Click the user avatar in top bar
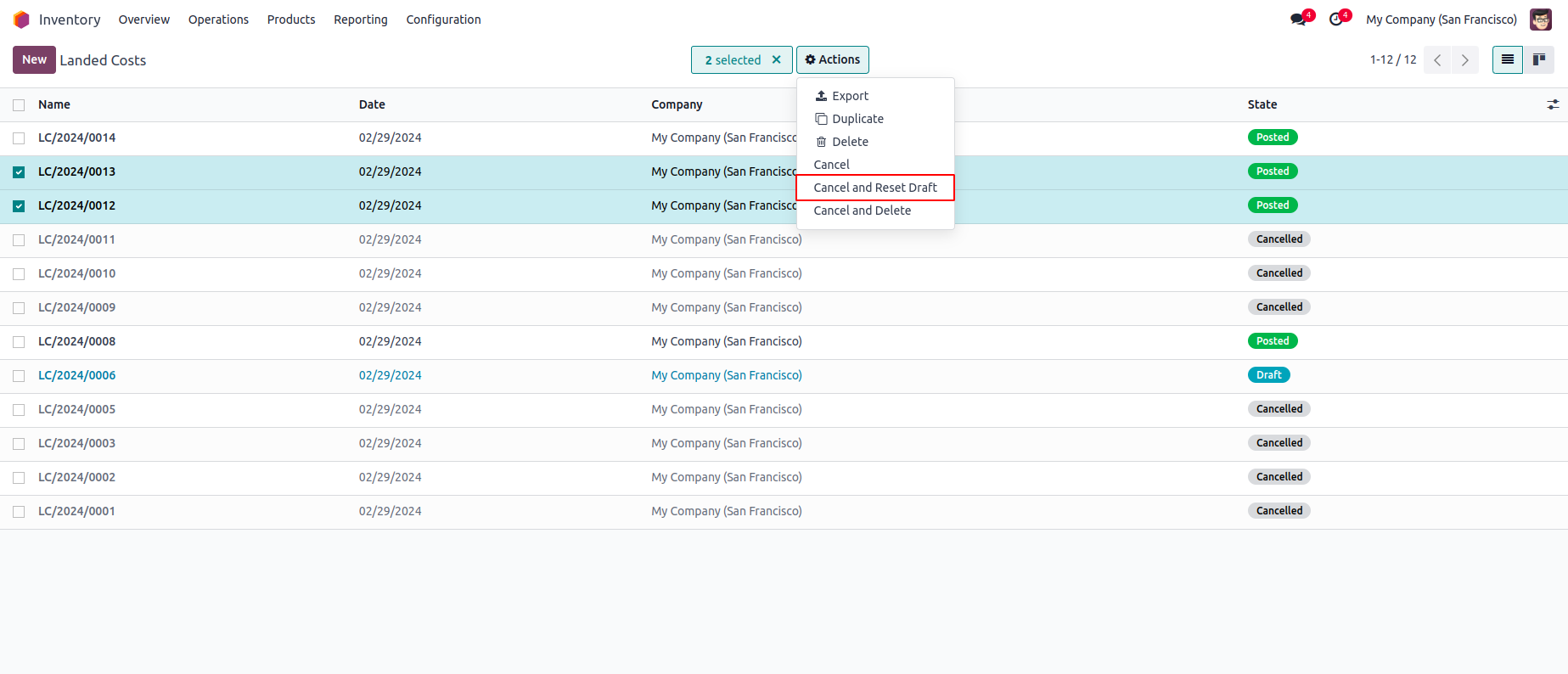Image resolution: width=1568 pixels, height=674 pixels. coord(1540,20)
